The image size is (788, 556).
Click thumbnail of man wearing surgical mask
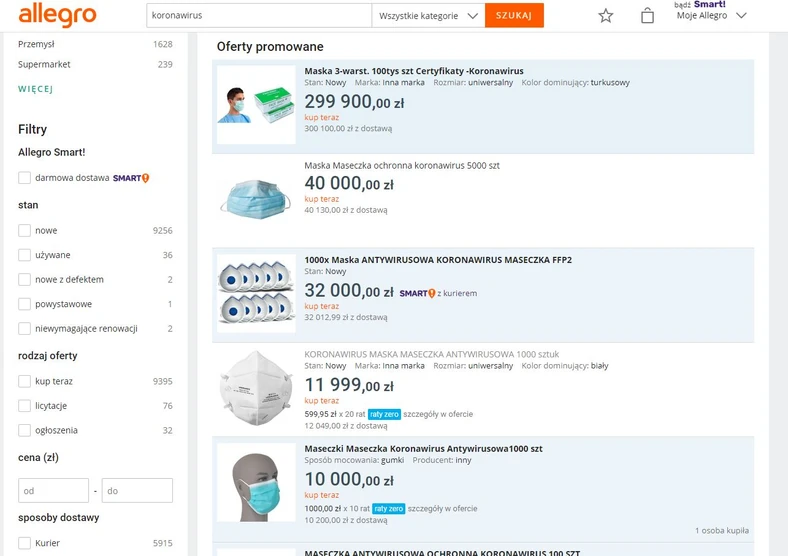pos(256,105)
